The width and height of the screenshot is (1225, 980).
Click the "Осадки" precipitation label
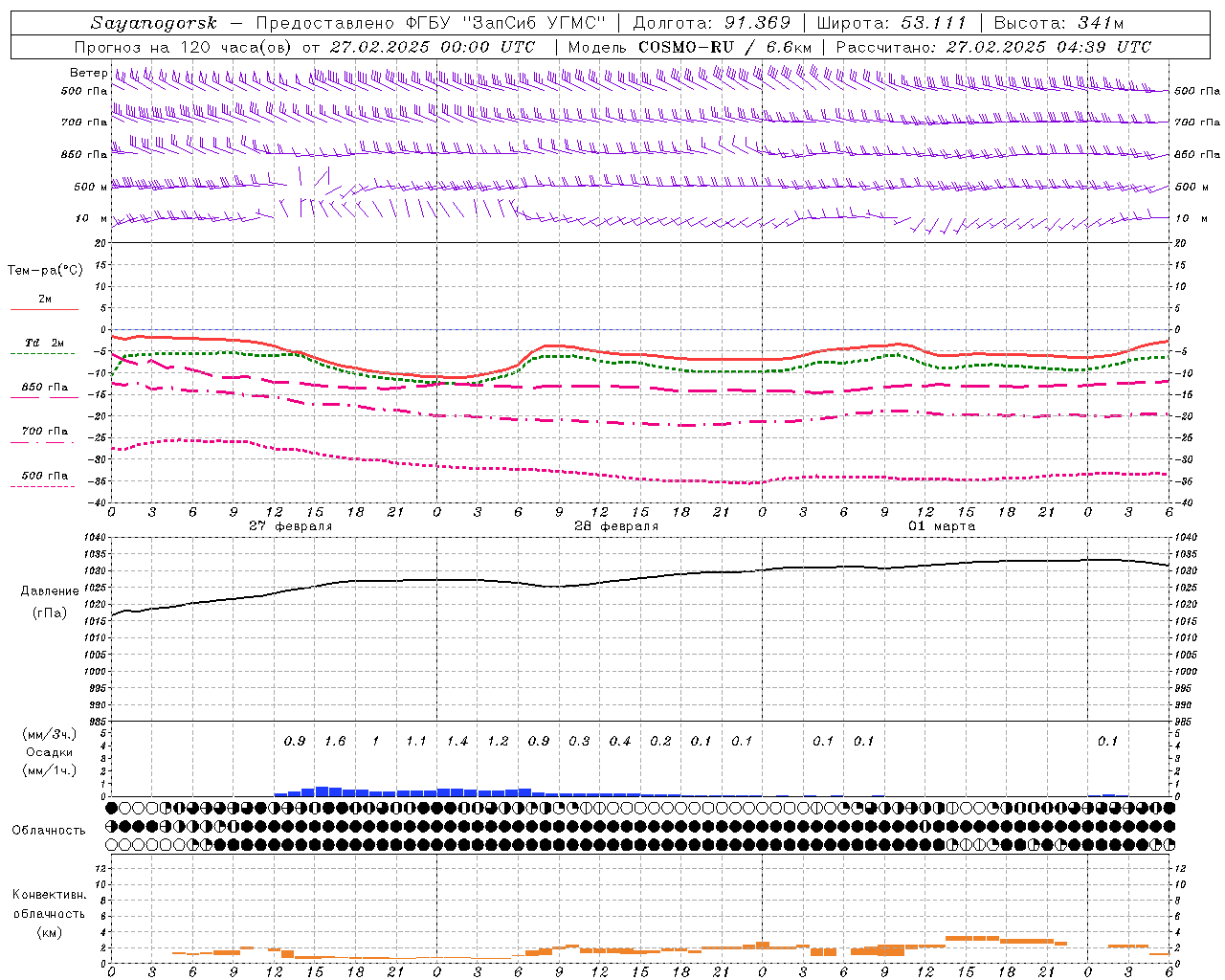(49, 752)
